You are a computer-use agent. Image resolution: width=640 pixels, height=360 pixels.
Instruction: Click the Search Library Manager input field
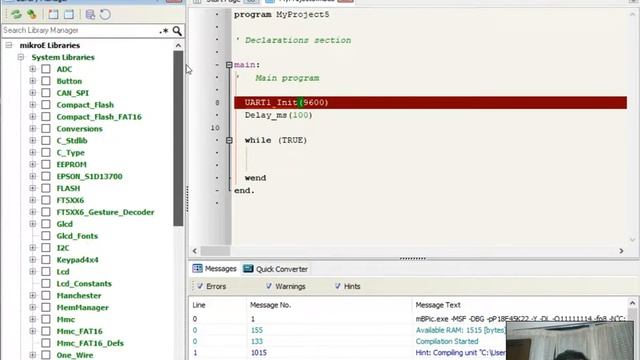[x=80, y=31]
